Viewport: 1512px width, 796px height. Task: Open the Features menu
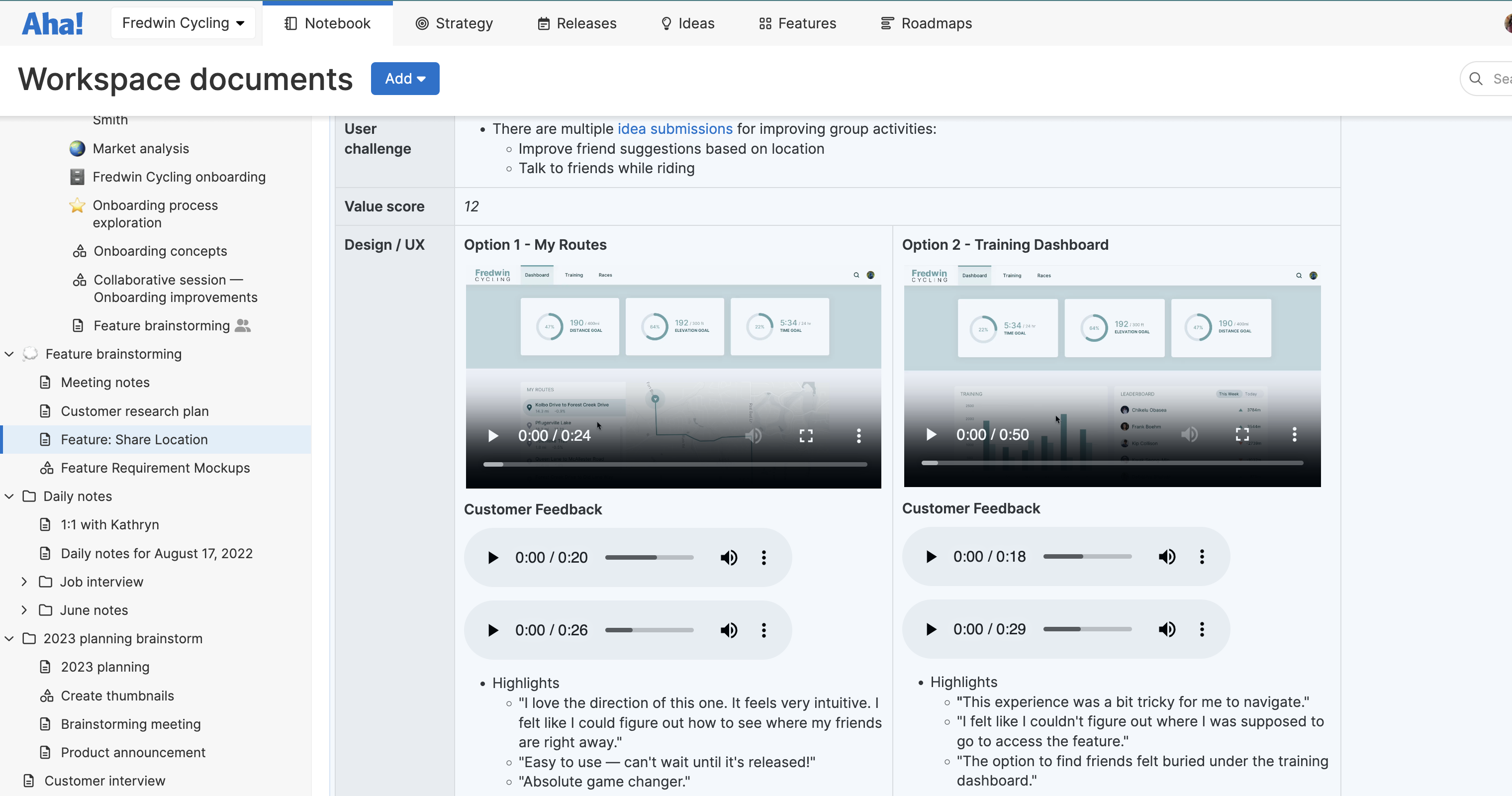[797, 23]
